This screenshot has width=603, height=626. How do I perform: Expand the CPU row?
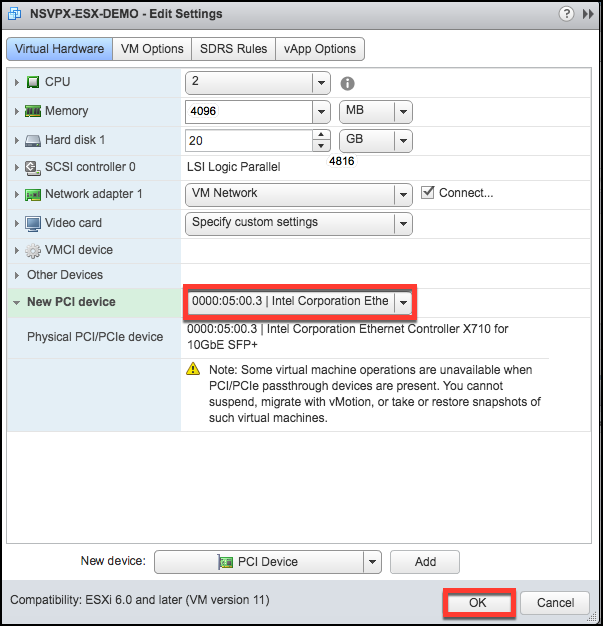coord(16,82)
